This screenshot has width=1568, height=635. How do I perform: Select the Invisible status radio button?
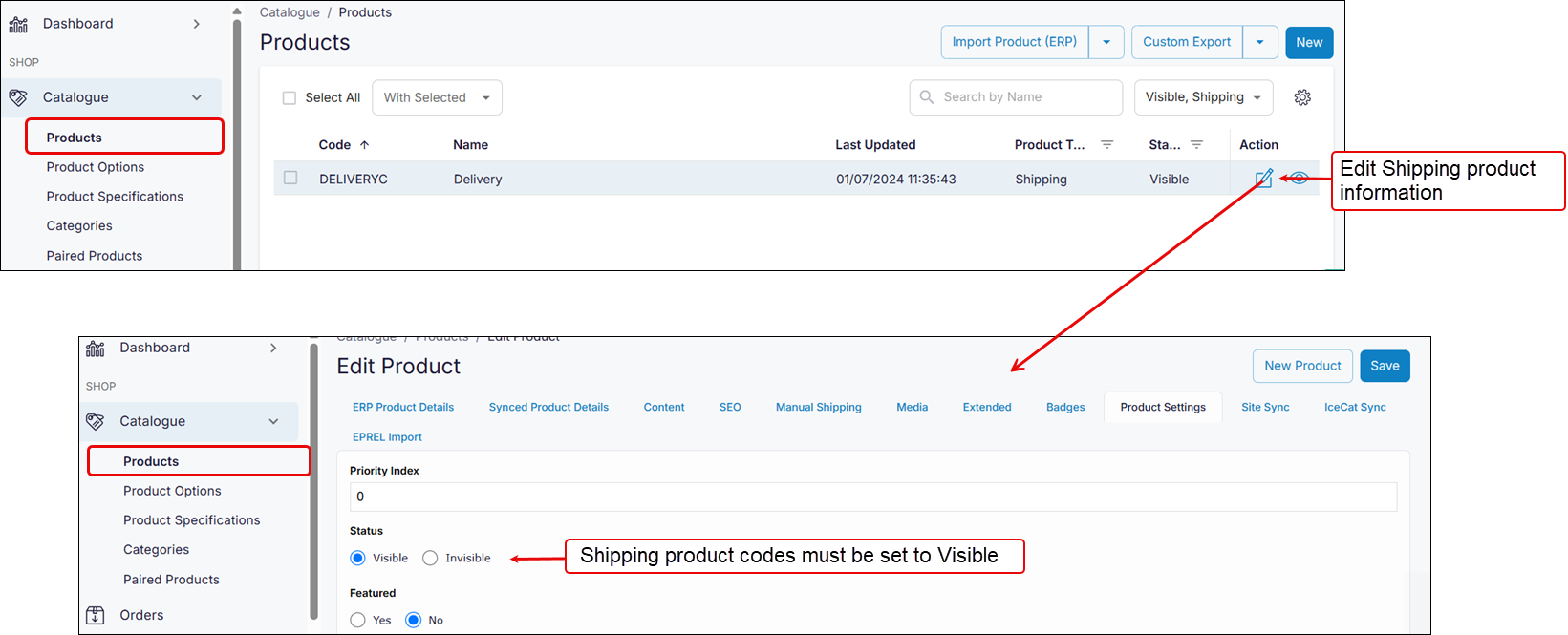[430, 558]
